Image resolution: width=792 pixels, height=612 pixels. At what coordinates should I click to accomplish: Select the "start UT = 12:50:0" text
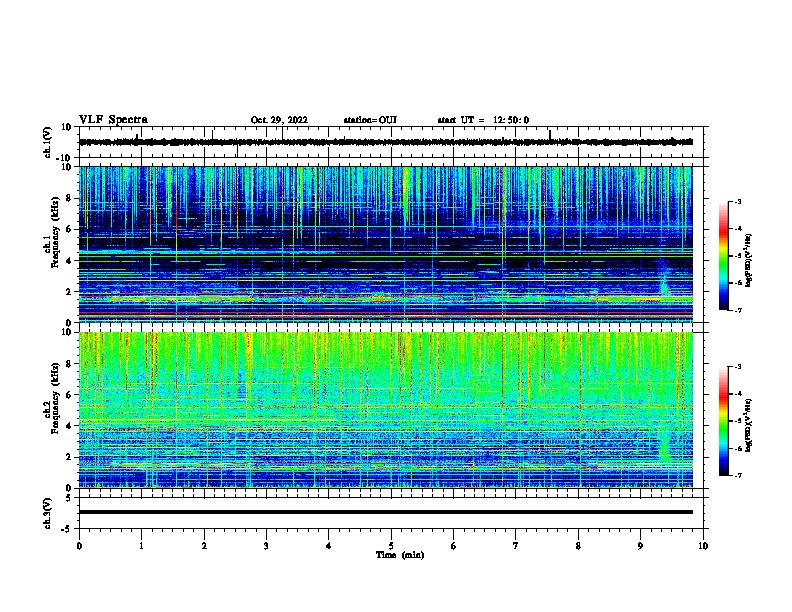coord(483,120)
